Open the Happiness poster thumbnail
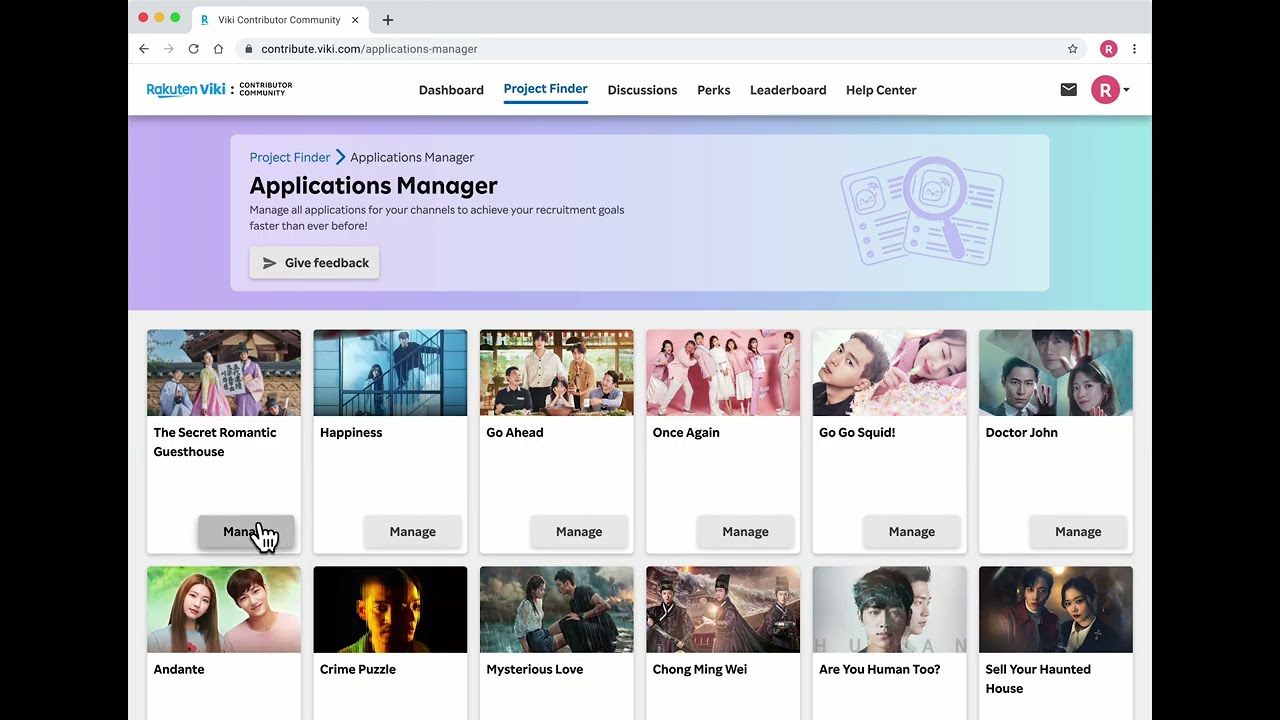 [390, 373]
